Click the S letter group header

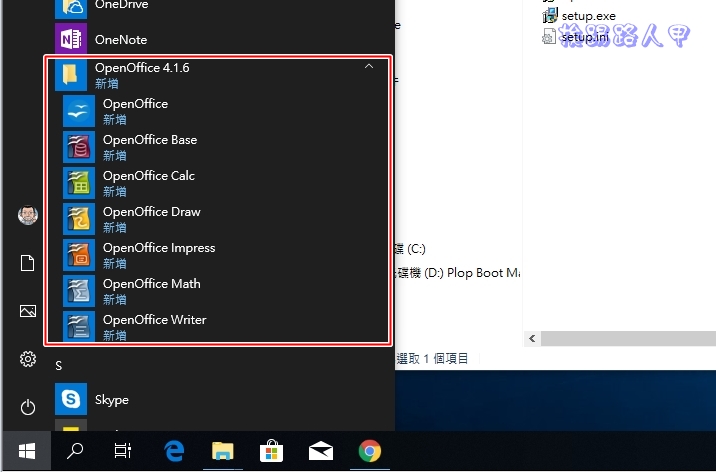(58, 366)
